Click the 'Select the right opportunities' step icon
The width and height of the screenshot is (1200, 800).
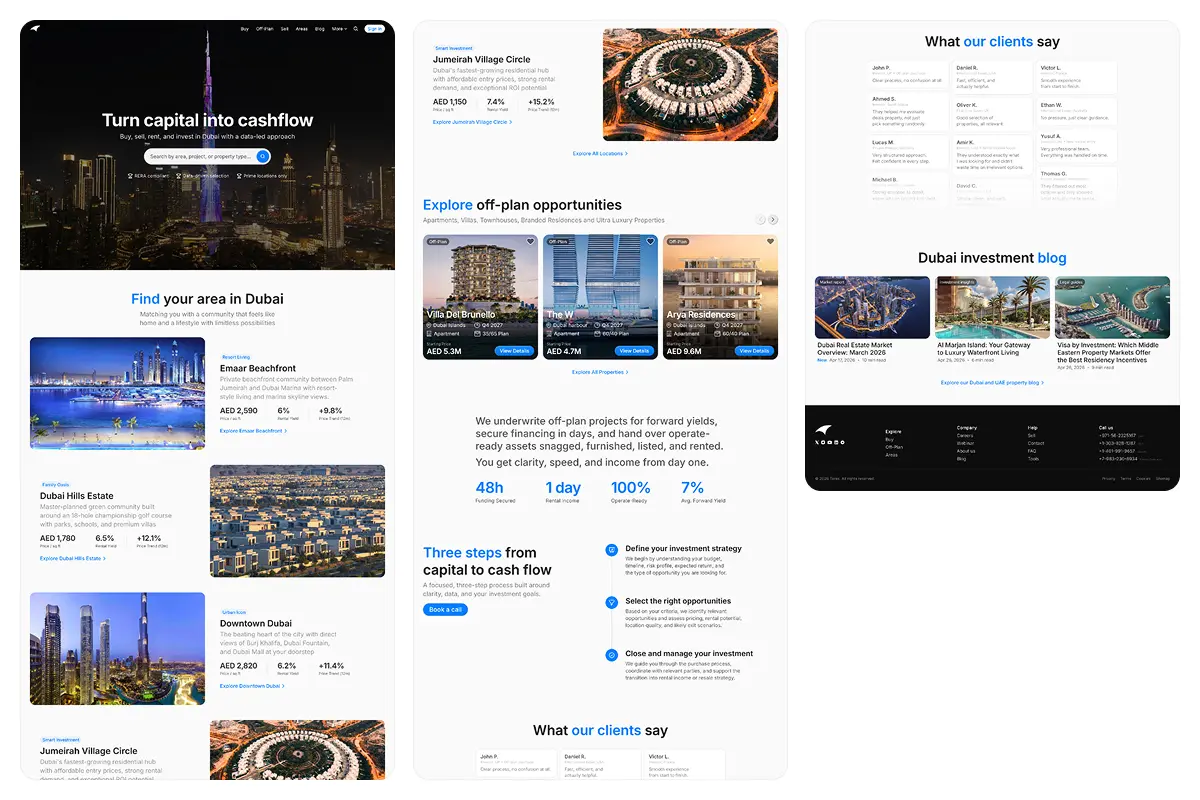612,602
